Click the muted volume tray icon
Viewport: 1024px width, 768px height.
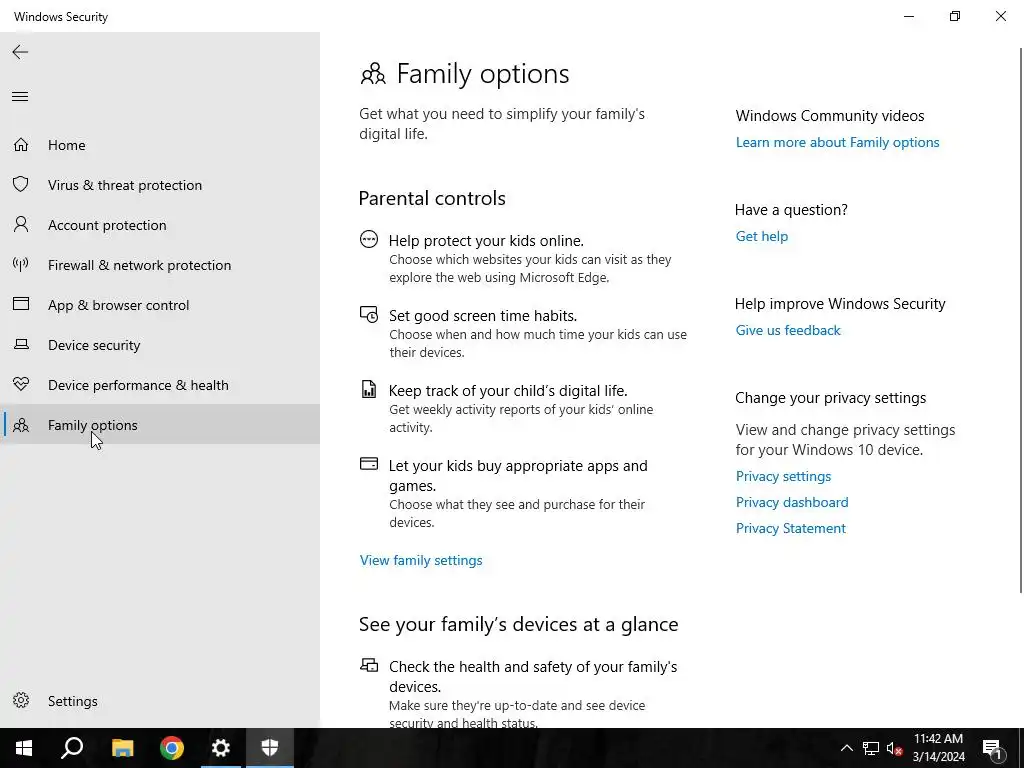(895, 748)
